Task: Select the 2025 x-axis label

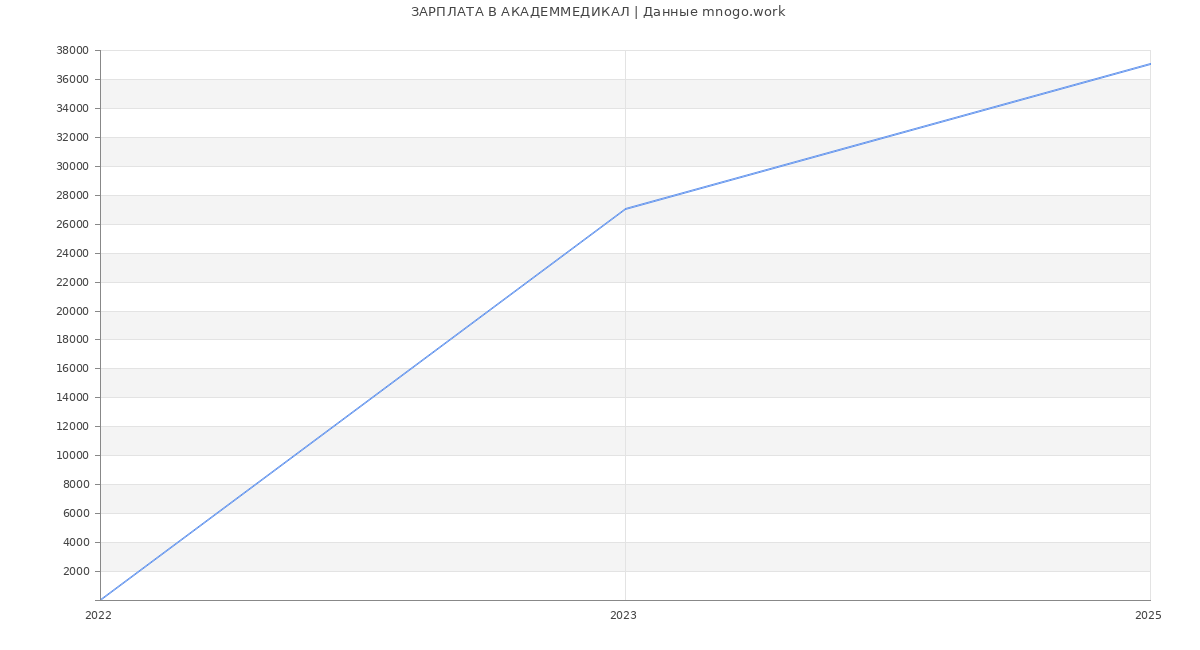Action: click(x=1148, y=616)
